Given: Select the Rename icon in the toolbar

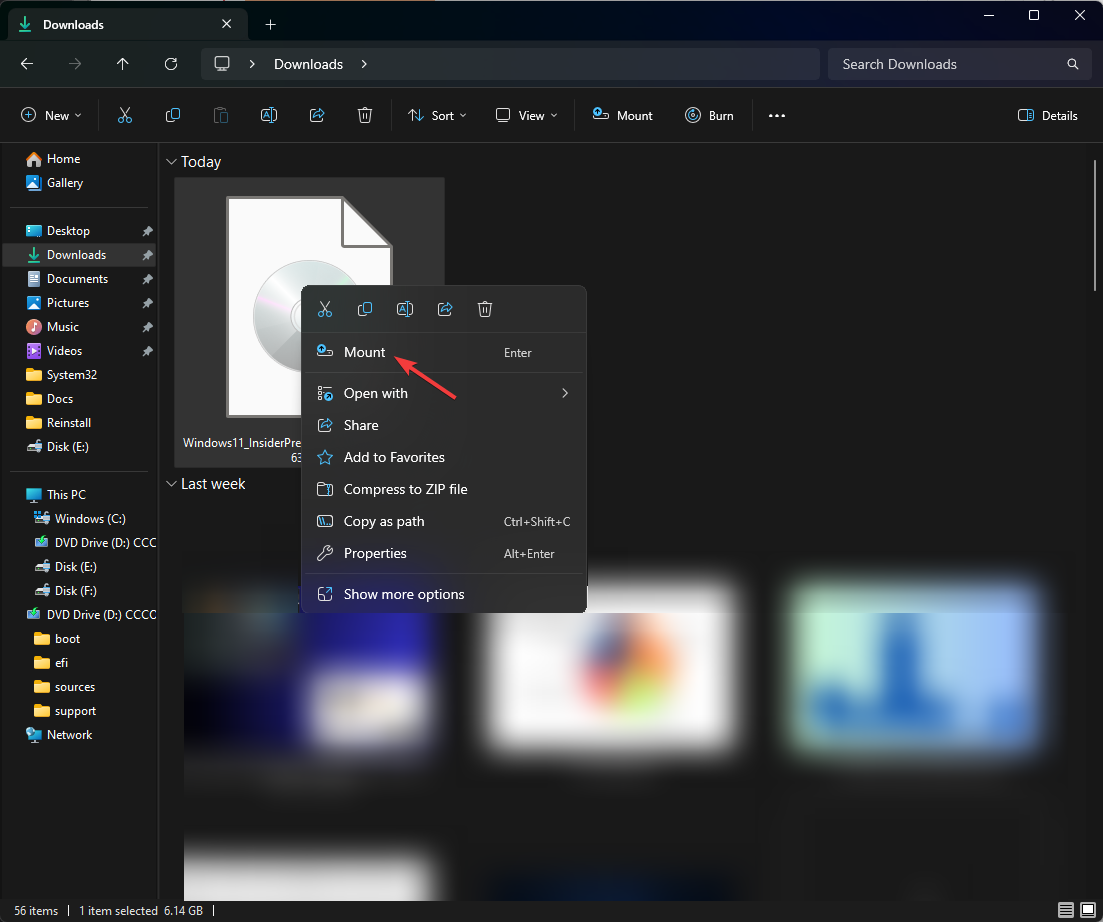Looking at the screenshot, I should tap(269, 115).
